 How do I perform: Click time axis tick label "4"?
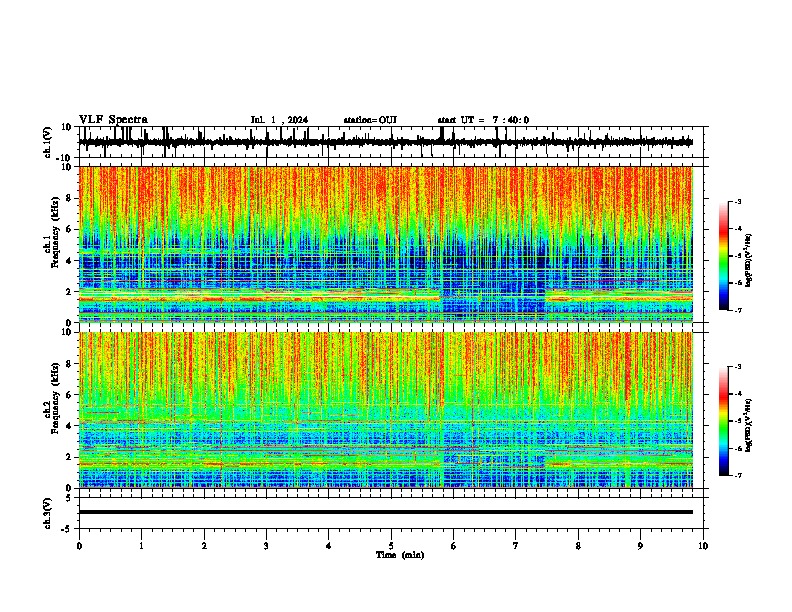tap(329, 546)
